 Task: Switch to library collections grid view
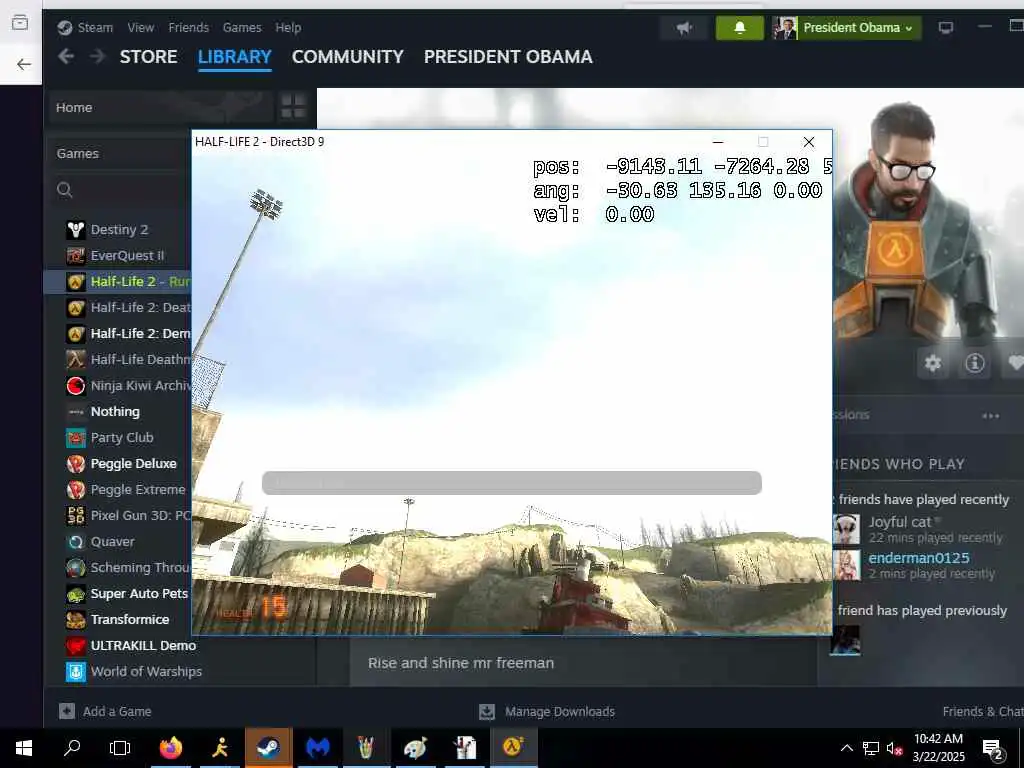293,106
